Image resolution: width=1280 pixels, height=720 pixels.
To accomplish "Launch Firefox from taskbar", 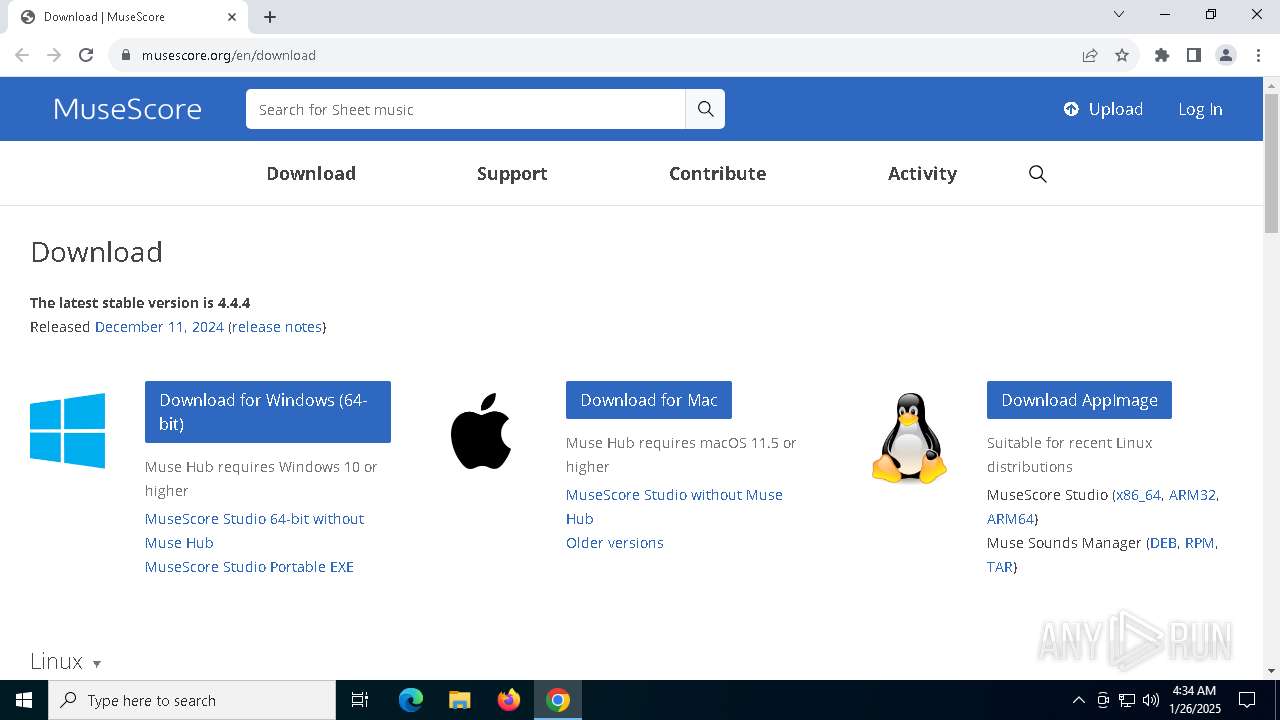I will pos(509,700).
